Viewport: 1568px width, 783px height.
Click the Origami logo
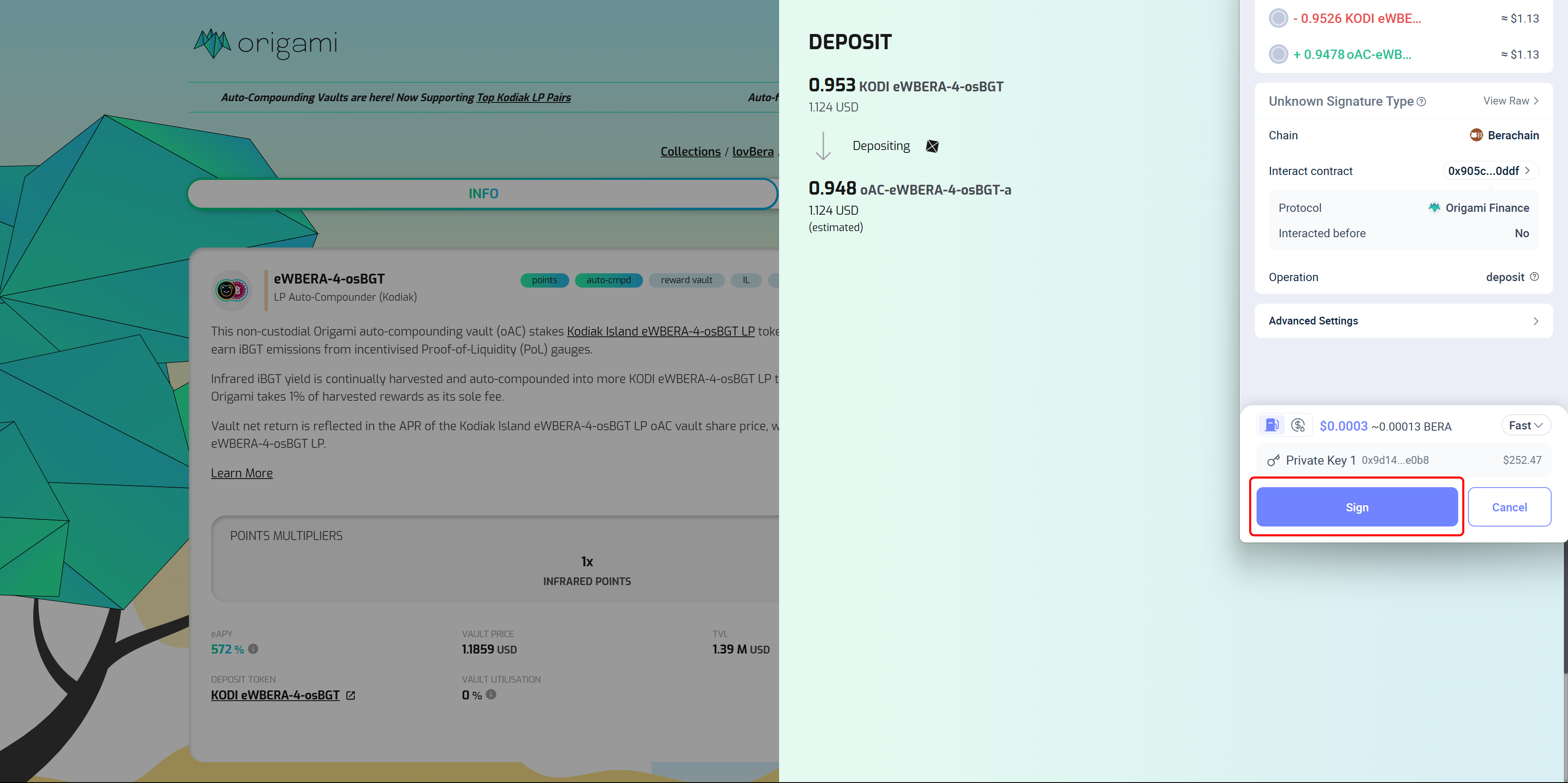coord(266,44)
